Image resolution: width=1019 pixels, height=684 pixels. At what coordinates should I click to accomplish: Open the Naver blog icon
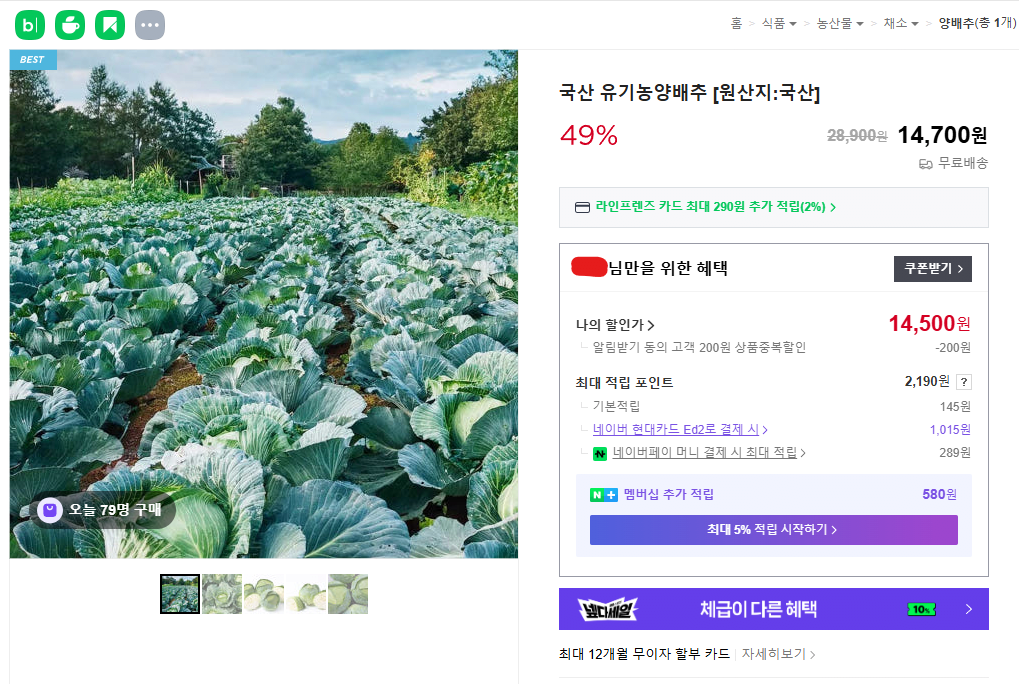click(30, 25)
